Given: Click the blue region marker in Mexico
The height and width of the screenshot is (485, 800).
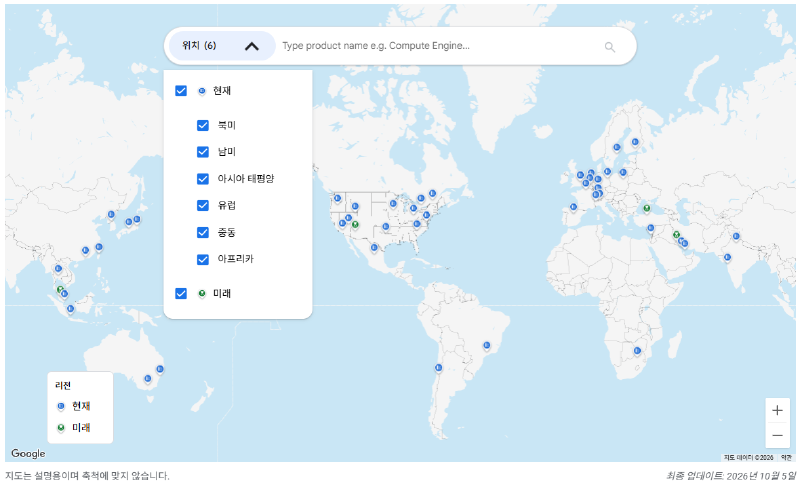Looking at the screenshot, I should click(374, 248).
